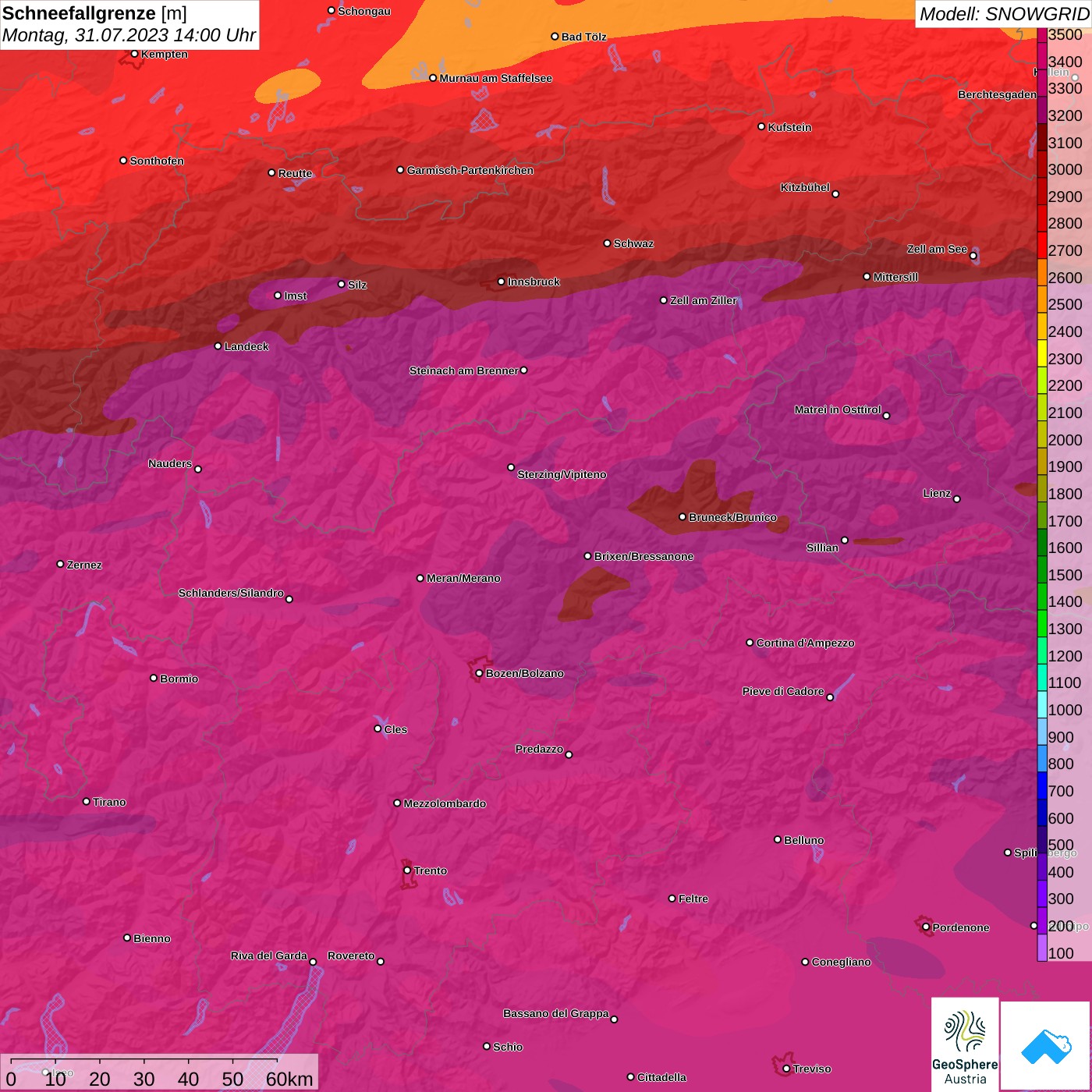1092x1092 pixels.
Task: Select the Bozen/Bolzano city marker dot
Action: 479,673
